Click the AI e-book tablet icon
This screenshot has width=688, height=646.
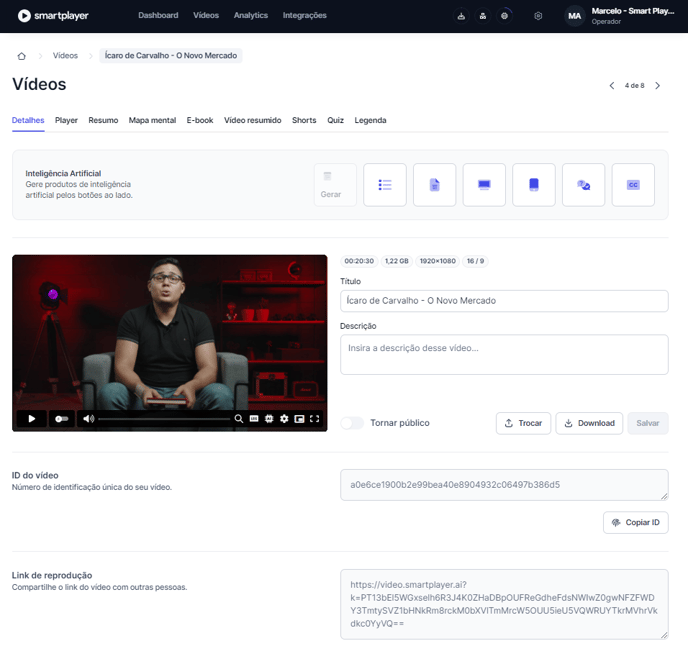click(x=534, y=185)
